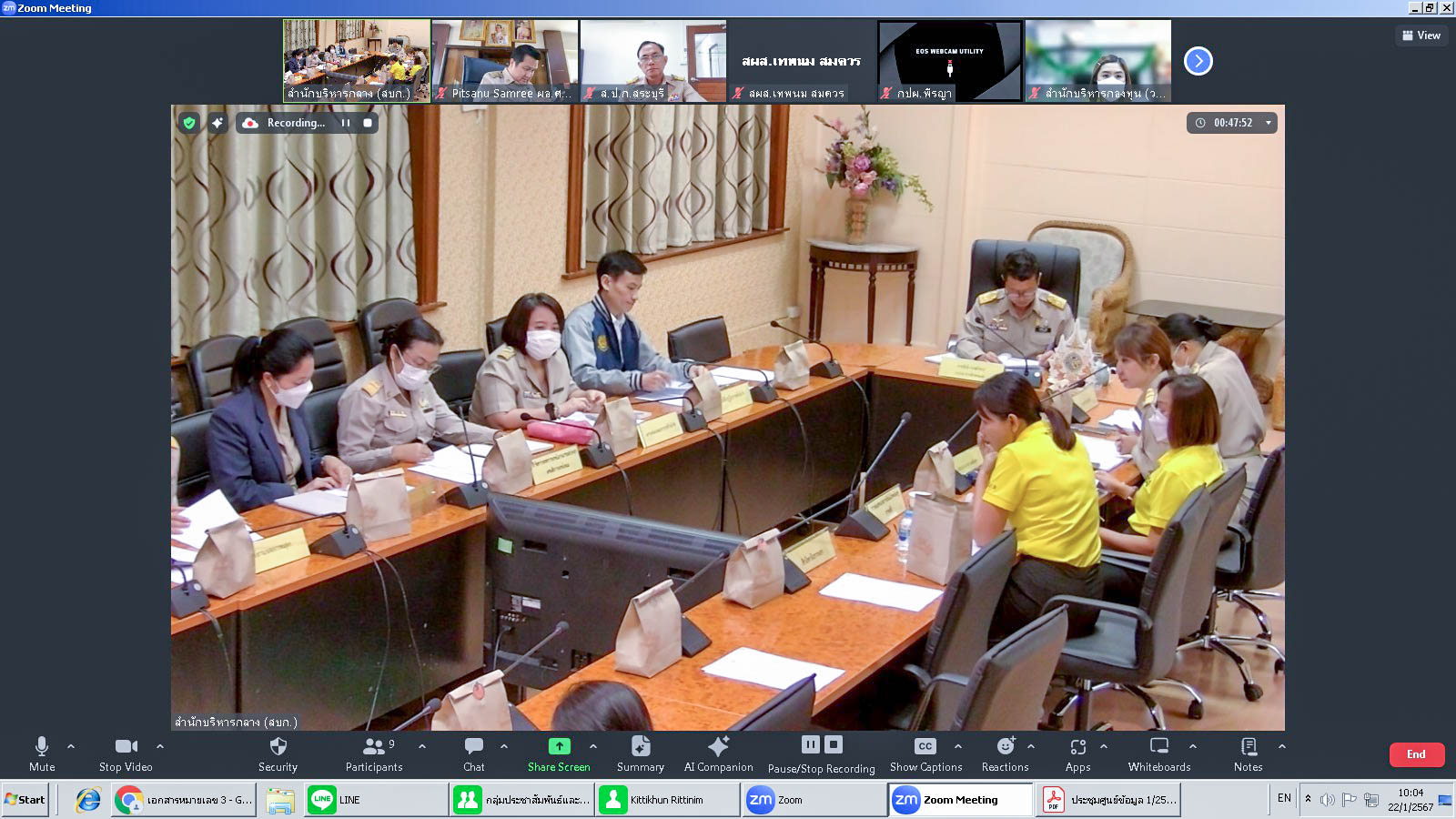This screenshot has height=819, width=1456.
Task: Open Zoom Apps
Action: [1078, 754]
